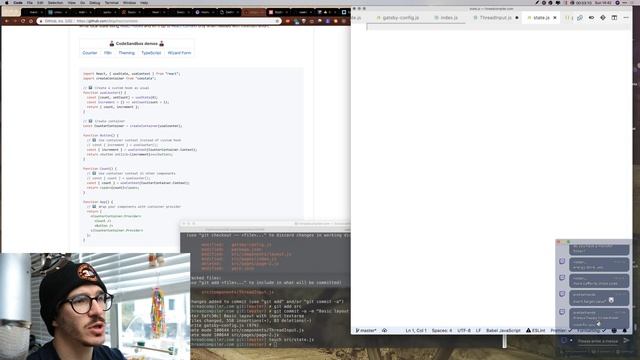Change line ending via LF indicator
640x360 pixels.
click(478, 330)
